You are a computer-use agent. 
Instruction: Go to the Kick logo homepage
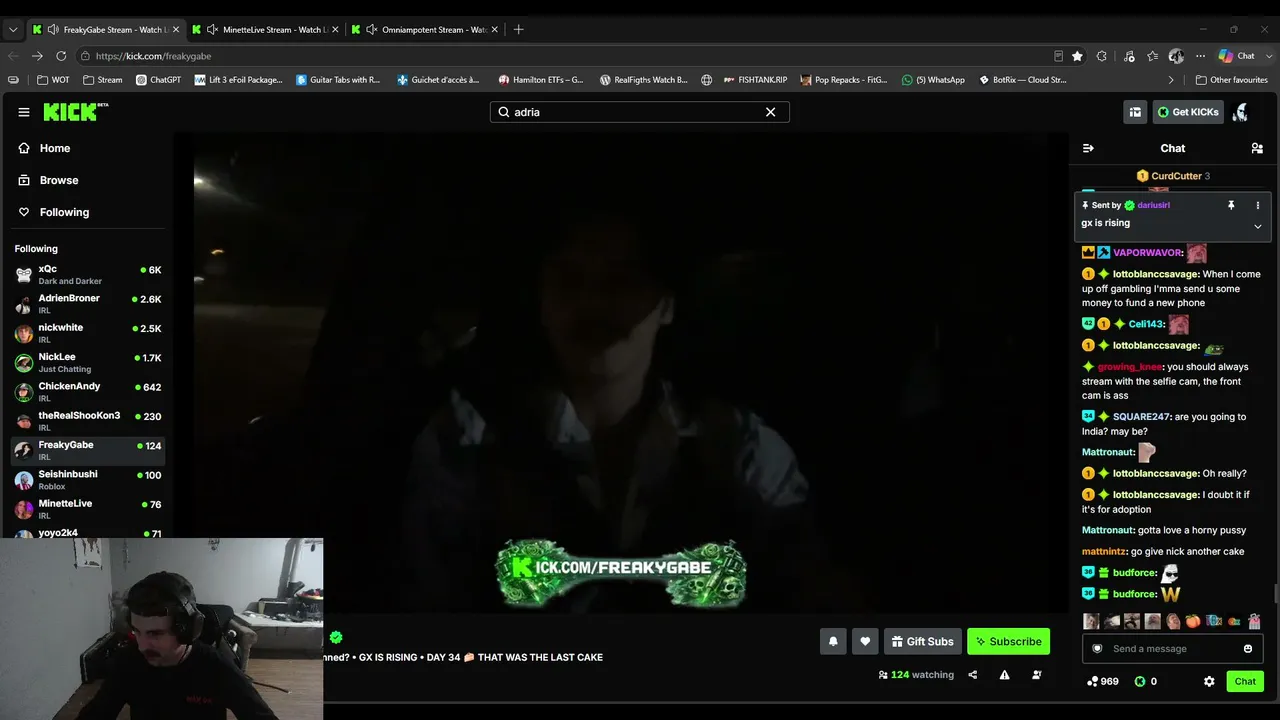click(x=76, y=112)
